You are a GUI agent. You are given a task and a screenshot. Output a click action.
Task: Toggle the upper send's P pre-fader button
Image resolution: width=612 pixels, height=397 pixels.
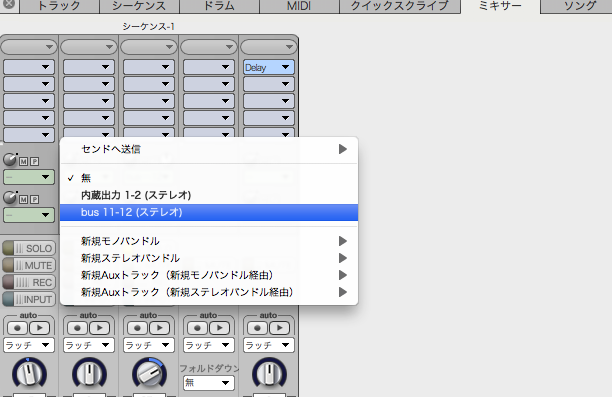click(x=35, y=162)
